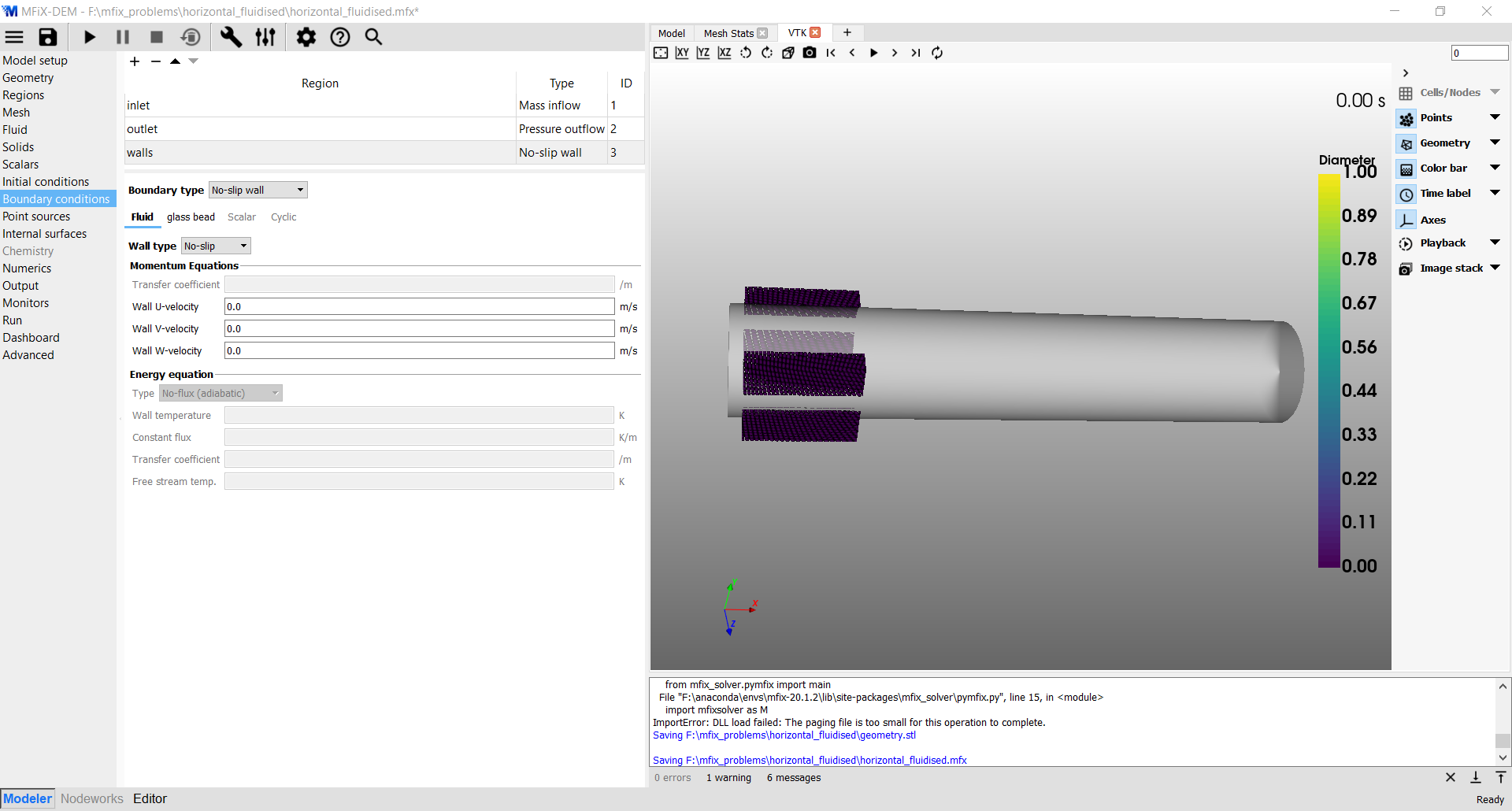Toggle Points visibility in VTK sidebar

click(x=1406, y=118)
